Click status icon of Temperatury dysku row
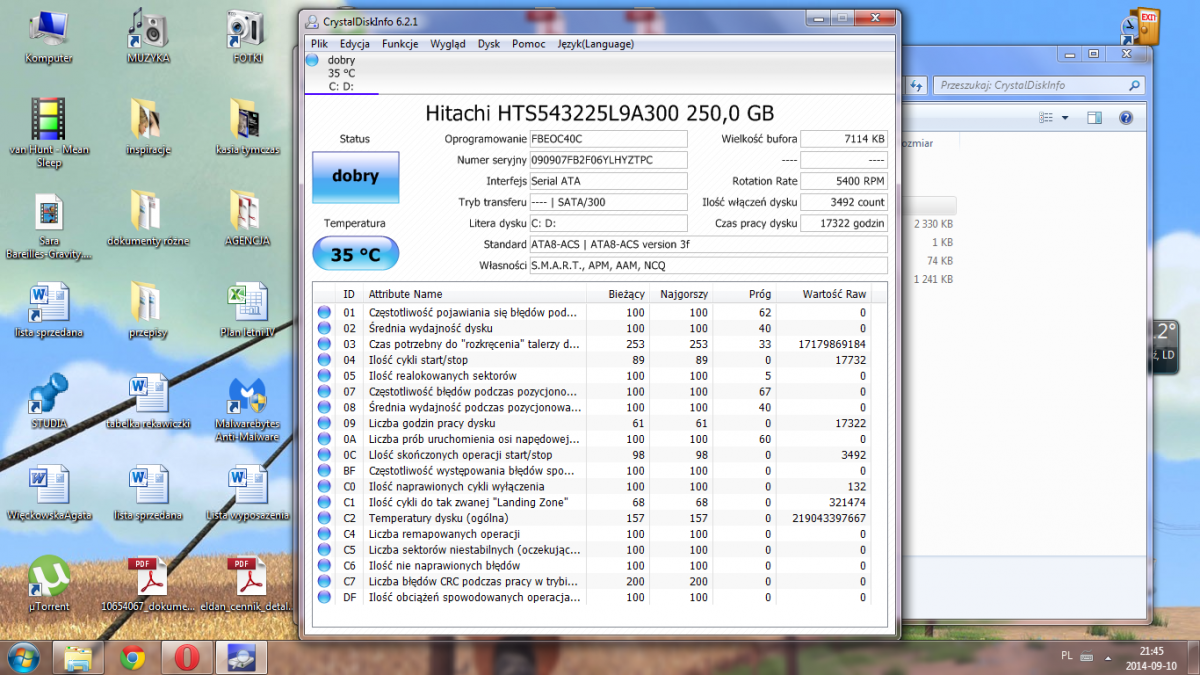Screen dimensions: 1200x675 pos(324,518)
